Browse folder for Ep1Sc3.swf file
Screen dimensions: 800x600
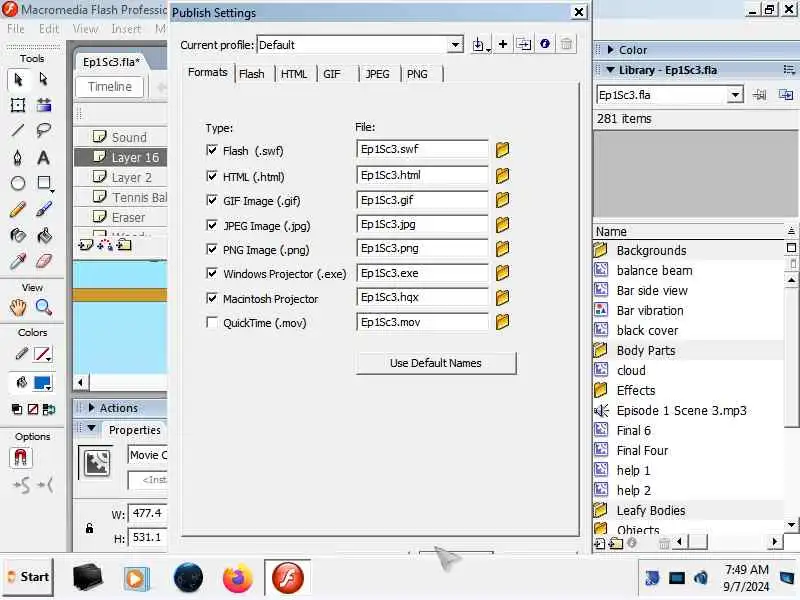pyautogui.click(x=502, y=149)
